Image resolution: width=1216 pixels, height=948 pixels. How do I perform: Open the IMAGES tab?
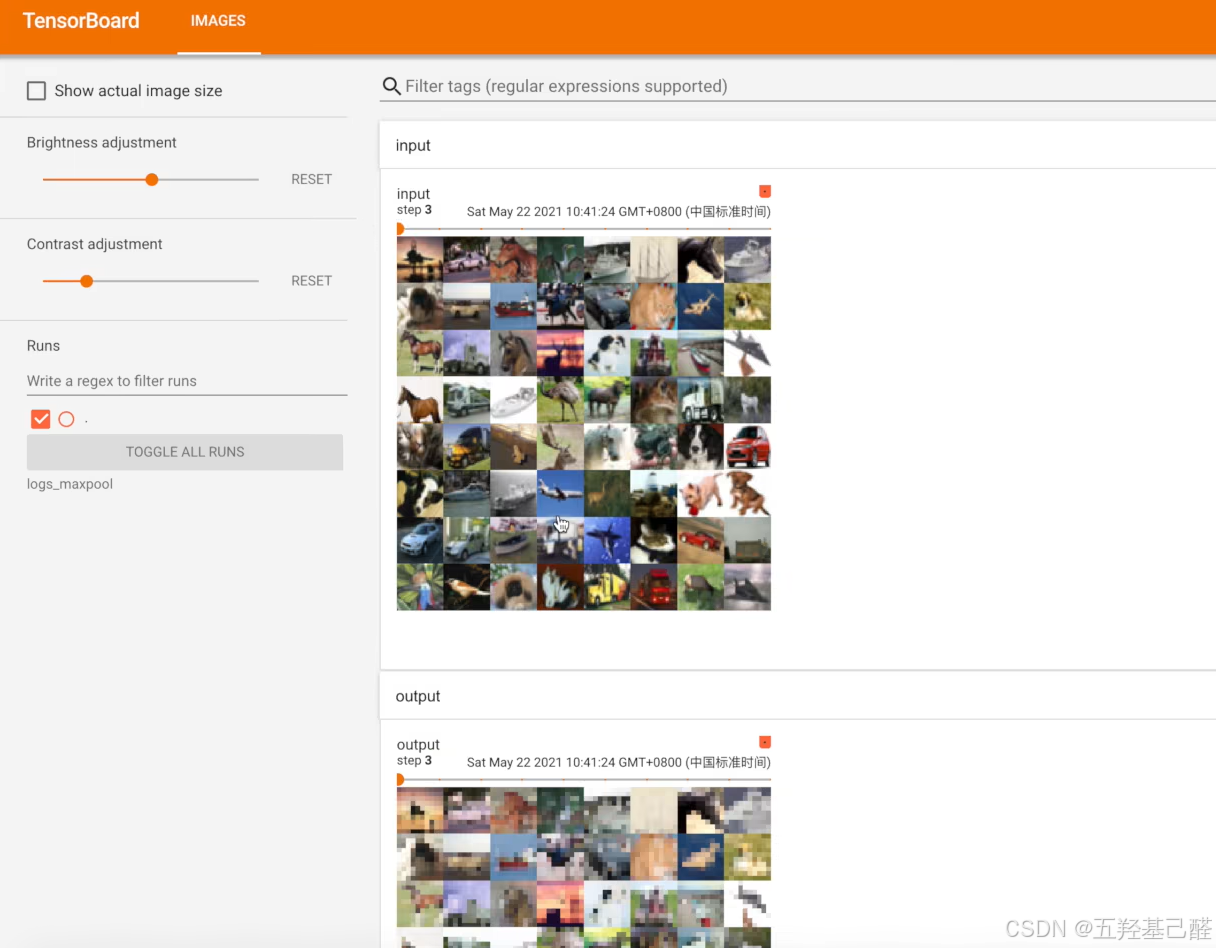pos(218,21)
